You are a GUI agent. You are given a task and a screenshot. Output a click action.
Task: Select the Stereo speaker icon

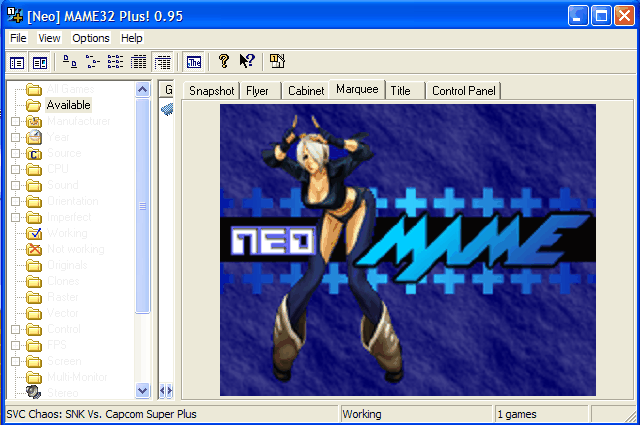pyautogui.click(x=34, y=392)
